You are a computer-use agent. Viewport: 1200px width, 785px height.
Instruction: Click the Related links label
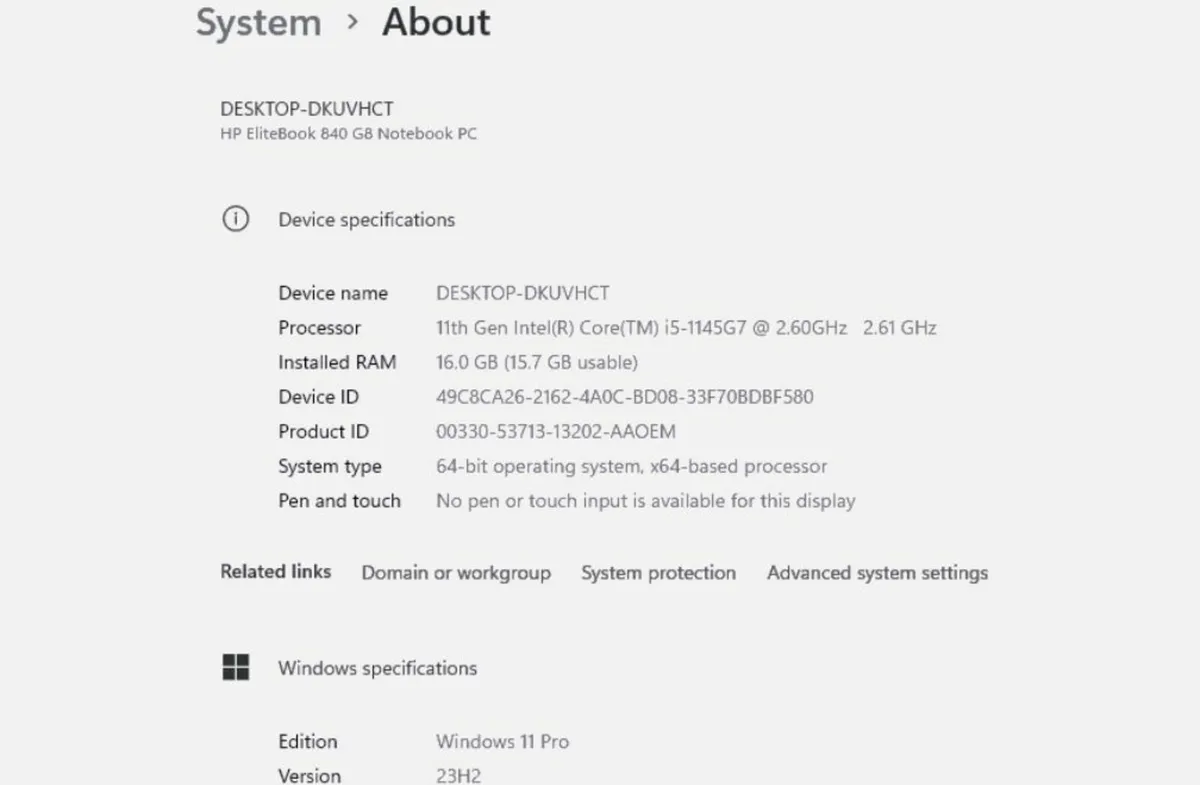point(276,572)
